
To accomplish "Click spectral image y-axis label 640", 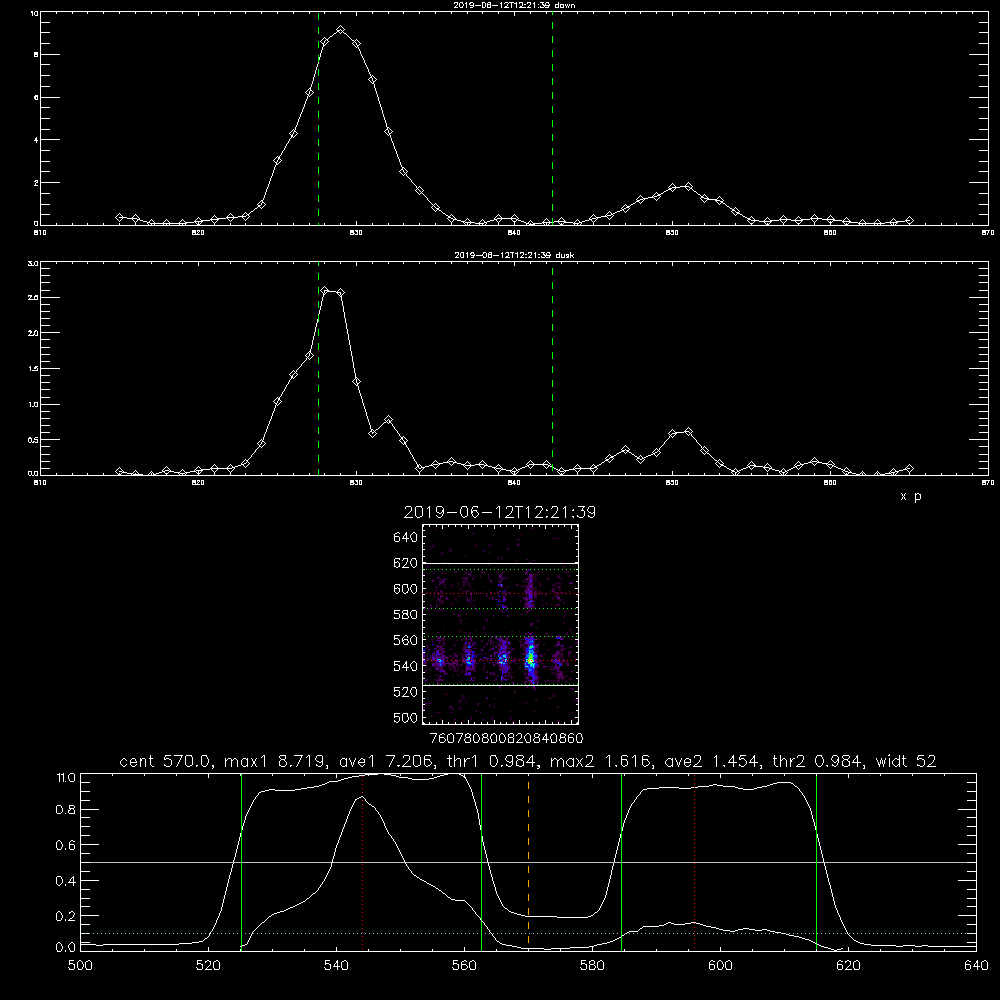I will (x=405, y=537).
